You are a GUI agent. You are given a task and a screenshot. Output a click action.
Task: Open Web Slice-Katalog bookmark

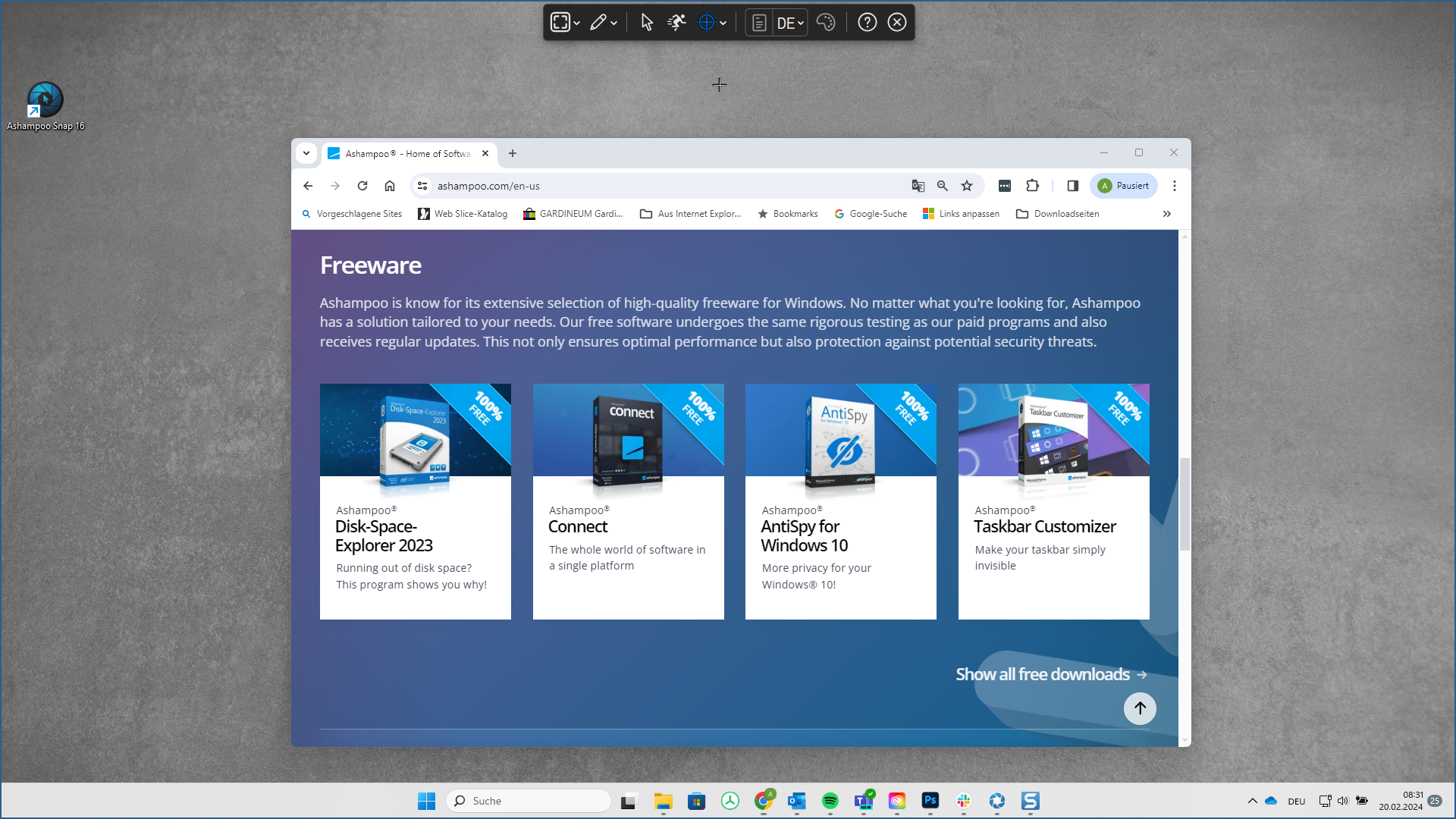pyautogui.click(x=463, y=214)
